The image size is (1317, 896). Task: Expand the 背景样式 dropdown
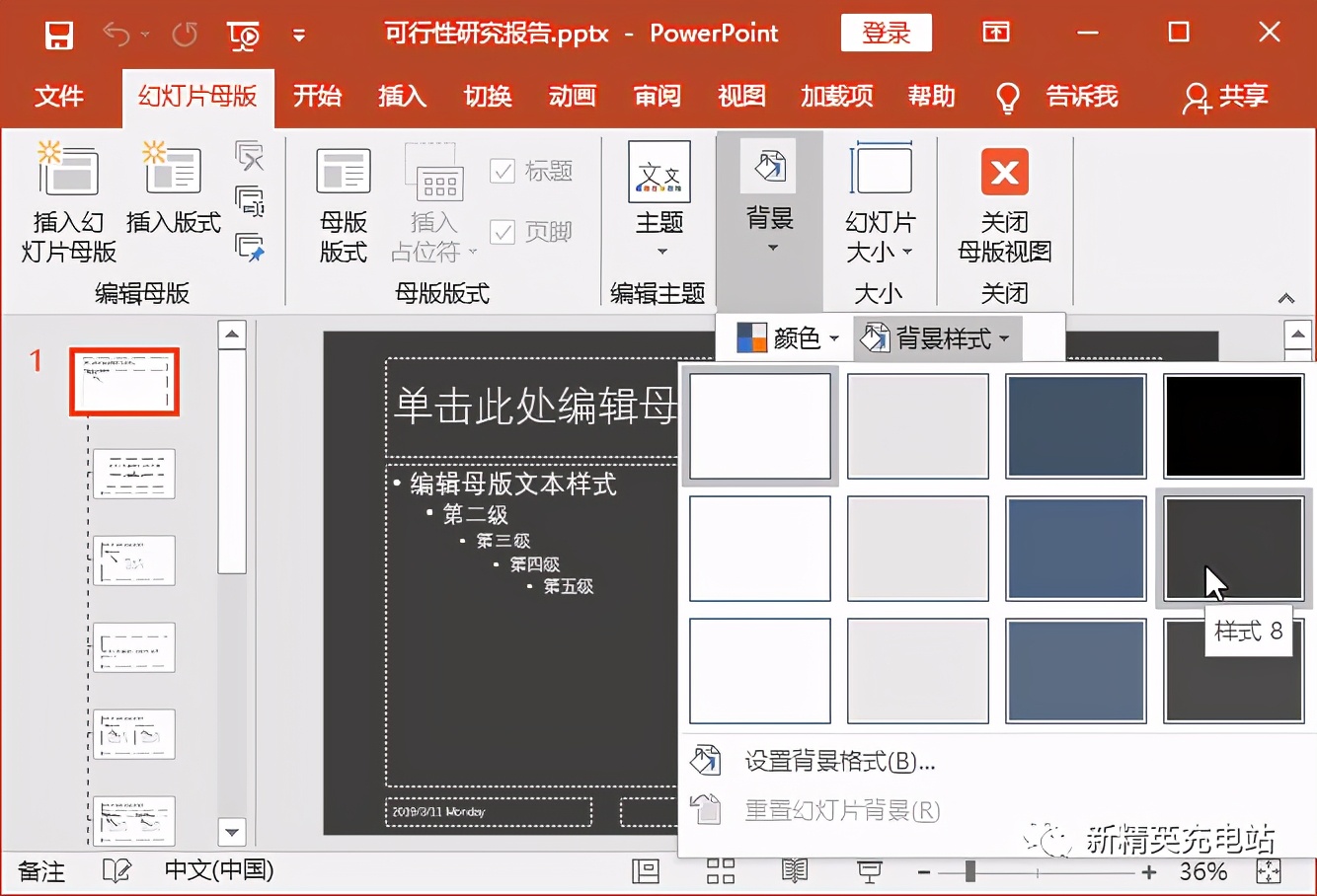pyautogui.click(x=936, y=337)
